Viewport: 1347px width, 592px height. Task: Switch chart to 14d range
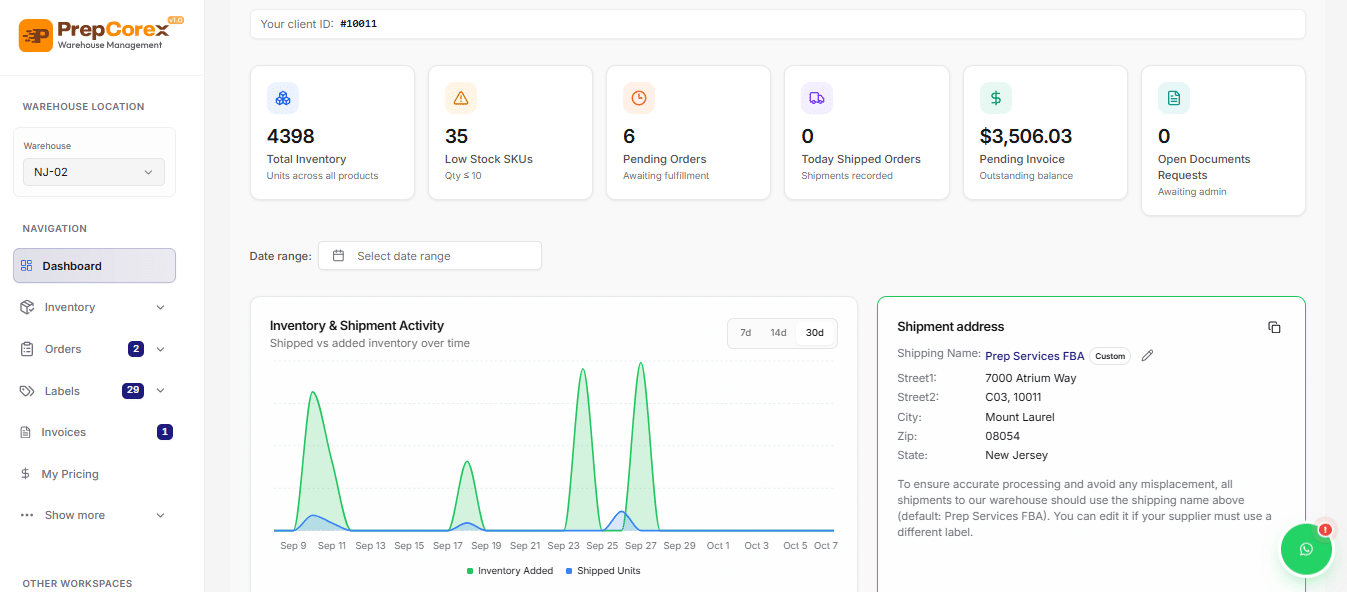pos(778,333)
